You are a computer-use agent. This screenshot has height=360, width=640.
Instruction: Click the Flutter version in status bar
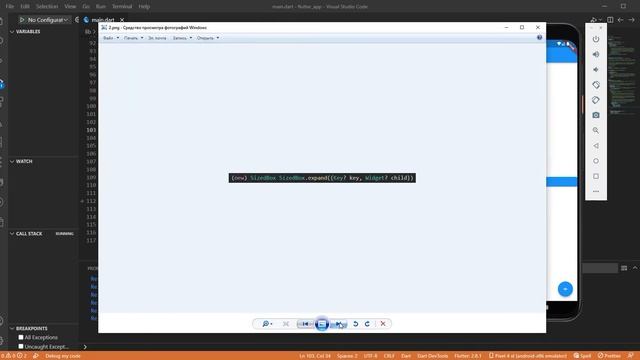[x=468, y=356]
